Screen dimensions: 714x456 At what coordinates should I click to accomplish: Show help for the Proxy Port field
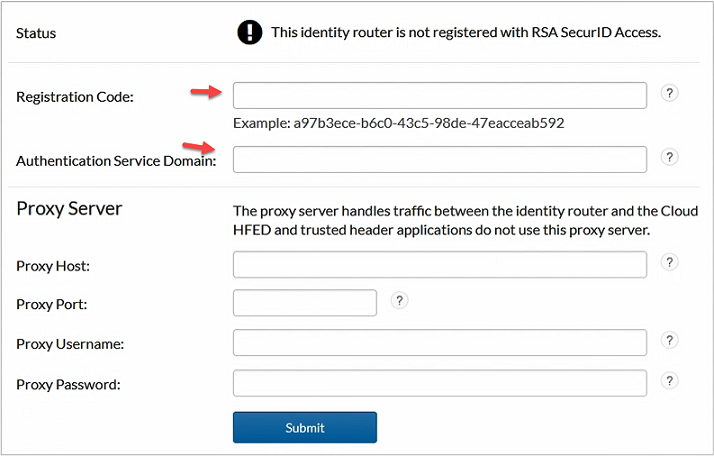tap(399, 300)
